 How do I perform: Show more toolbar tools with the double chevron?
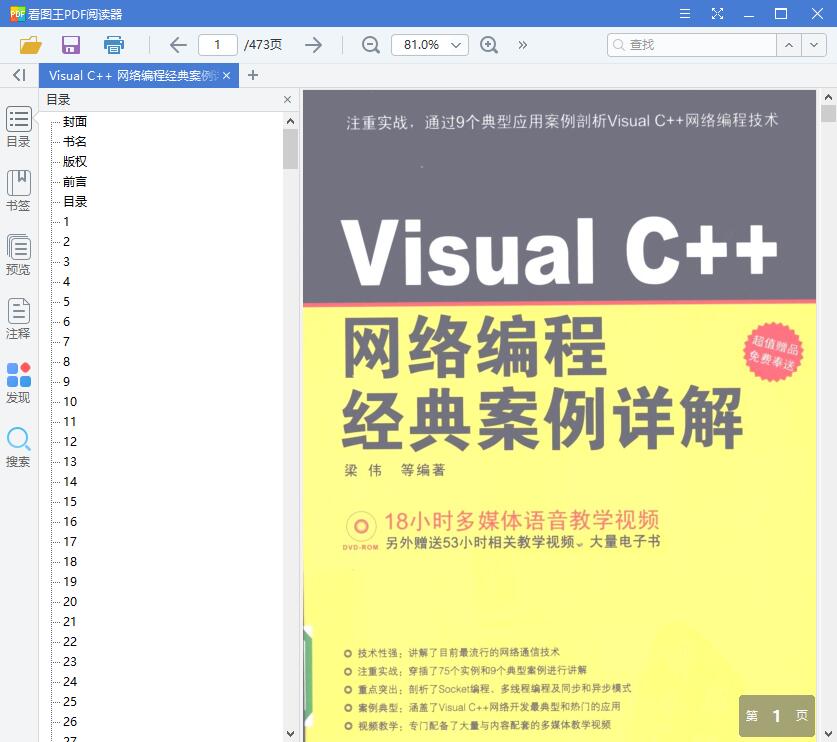pos(523,45)
